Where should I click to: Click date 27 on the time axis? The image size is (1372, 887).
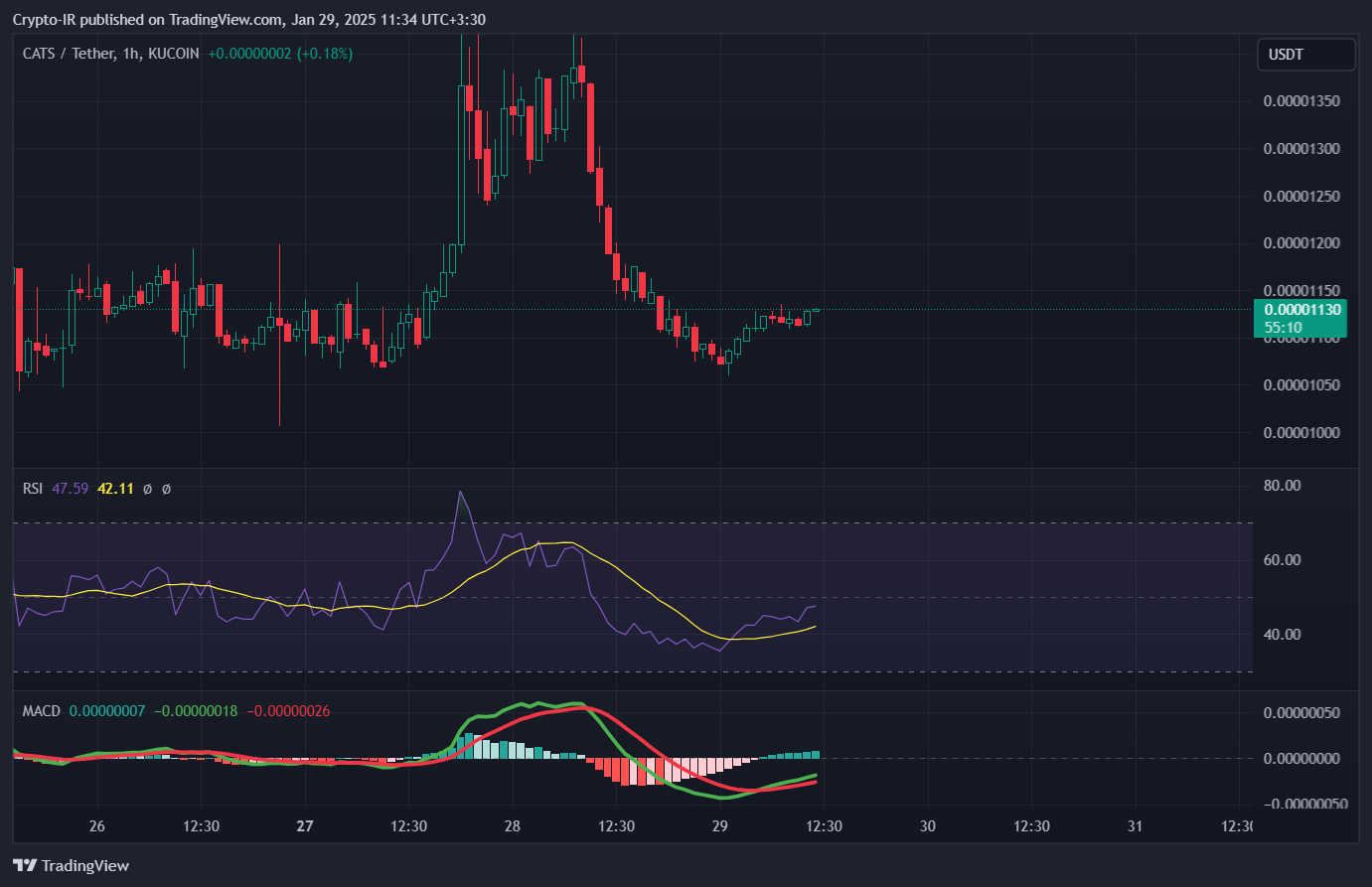pos(305,826)
